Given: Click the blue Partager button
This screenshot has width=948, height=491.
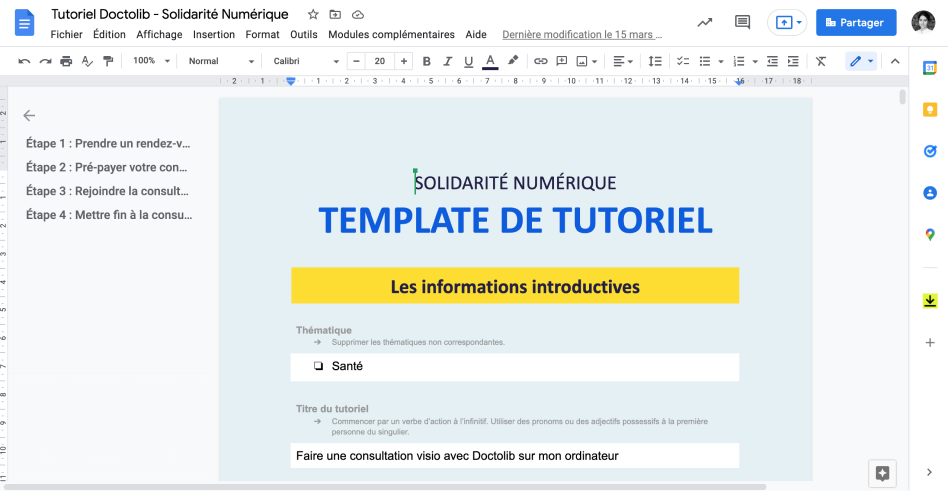Looking at the screenshot, I should [x=856, y=22].
